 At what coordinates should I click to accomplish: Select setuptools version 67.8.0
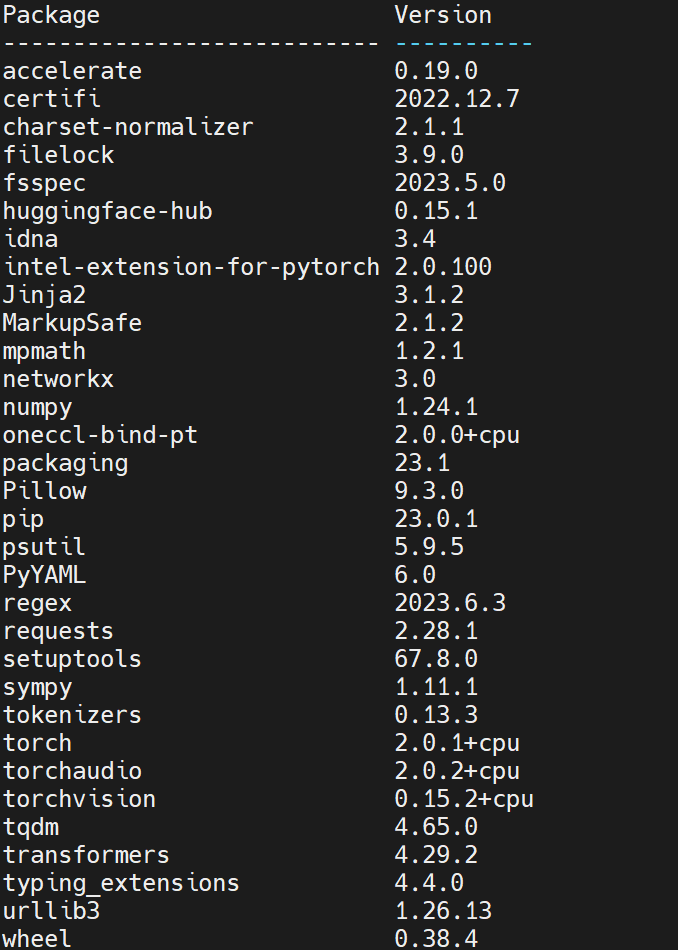pos(436,659)
